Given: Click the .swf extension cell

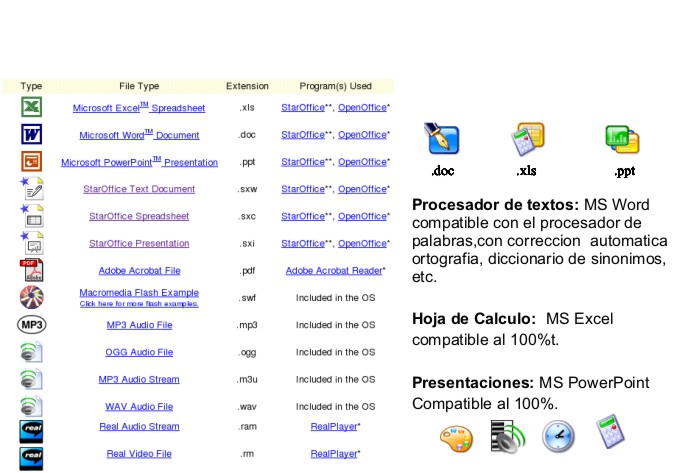Looking at the screenshot, I should (247, 297).
